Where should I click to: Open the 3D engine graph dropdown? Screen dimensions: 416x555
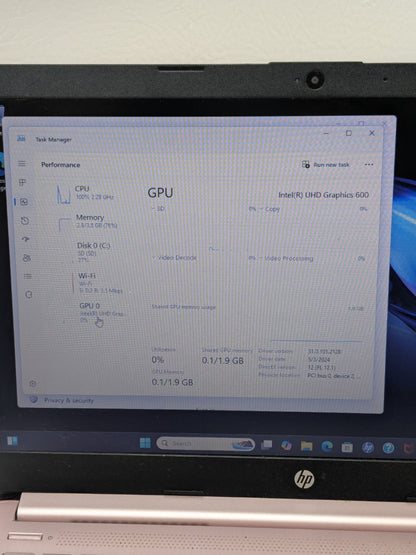[x=159, y=209]
